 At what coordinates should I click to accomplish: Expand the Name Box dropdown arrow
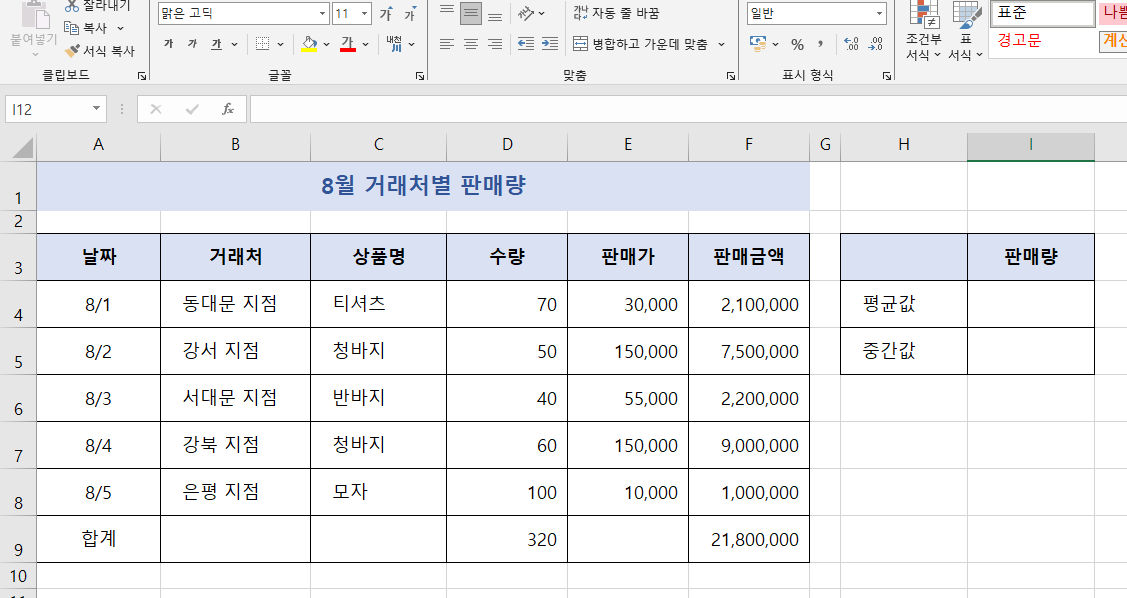tap(96, 109)
